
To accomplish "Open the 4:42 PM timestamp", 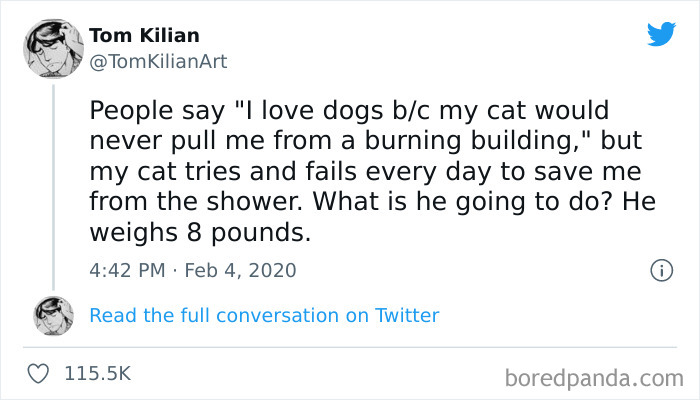I will pos(125,270).
